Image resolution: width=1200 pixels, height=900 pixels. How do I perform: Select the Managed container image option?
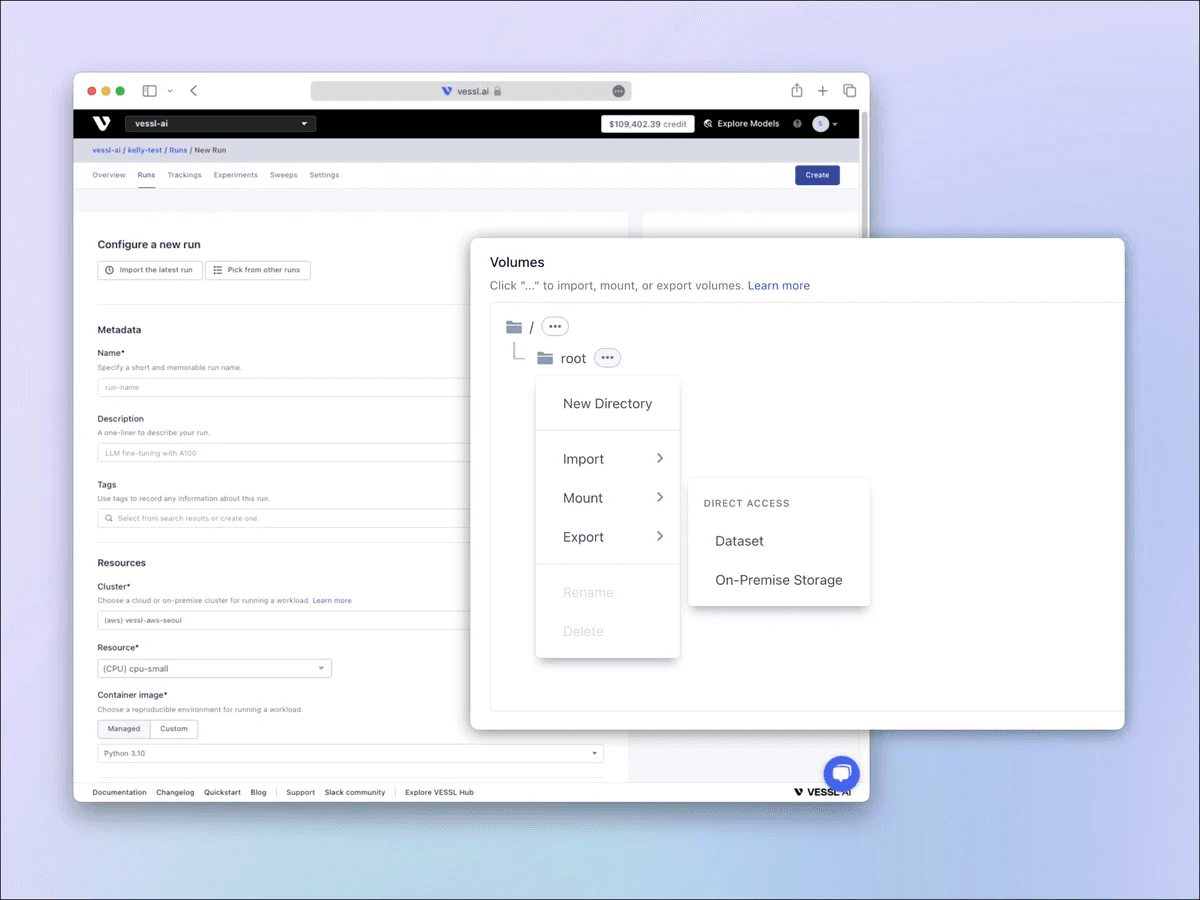click(x=124, y=729)
